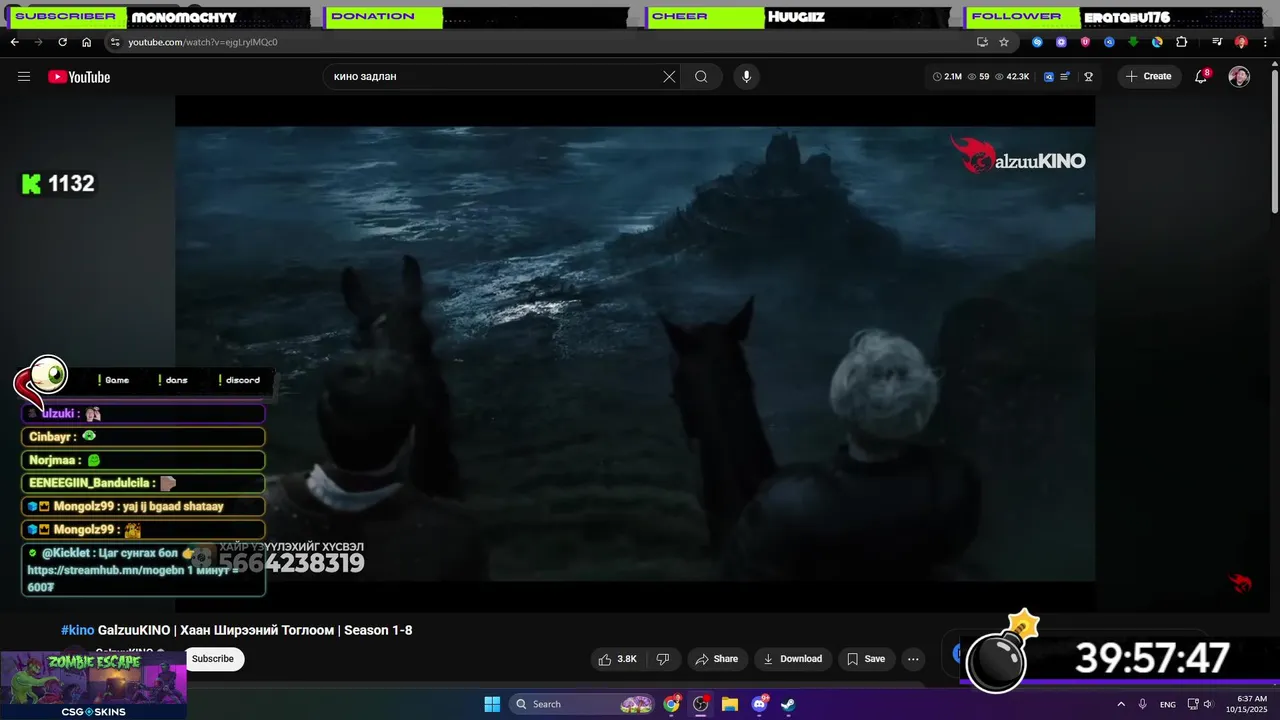This screenshot has height=720, width=1280.
Task: Start voice search with the microphone
Action: coord(746,77)
